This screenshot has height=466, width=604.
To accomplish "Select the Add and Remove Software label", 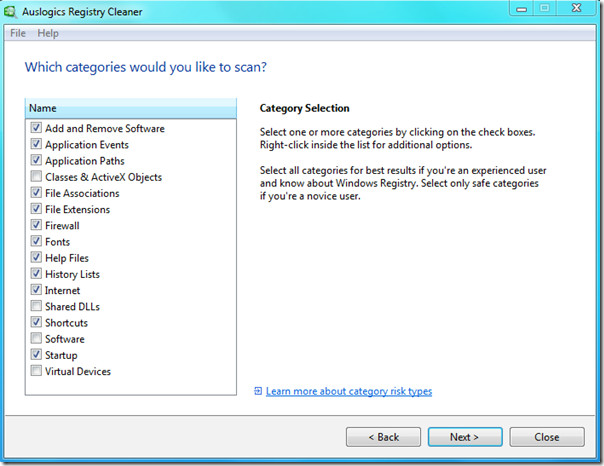I will click(105, 128).
